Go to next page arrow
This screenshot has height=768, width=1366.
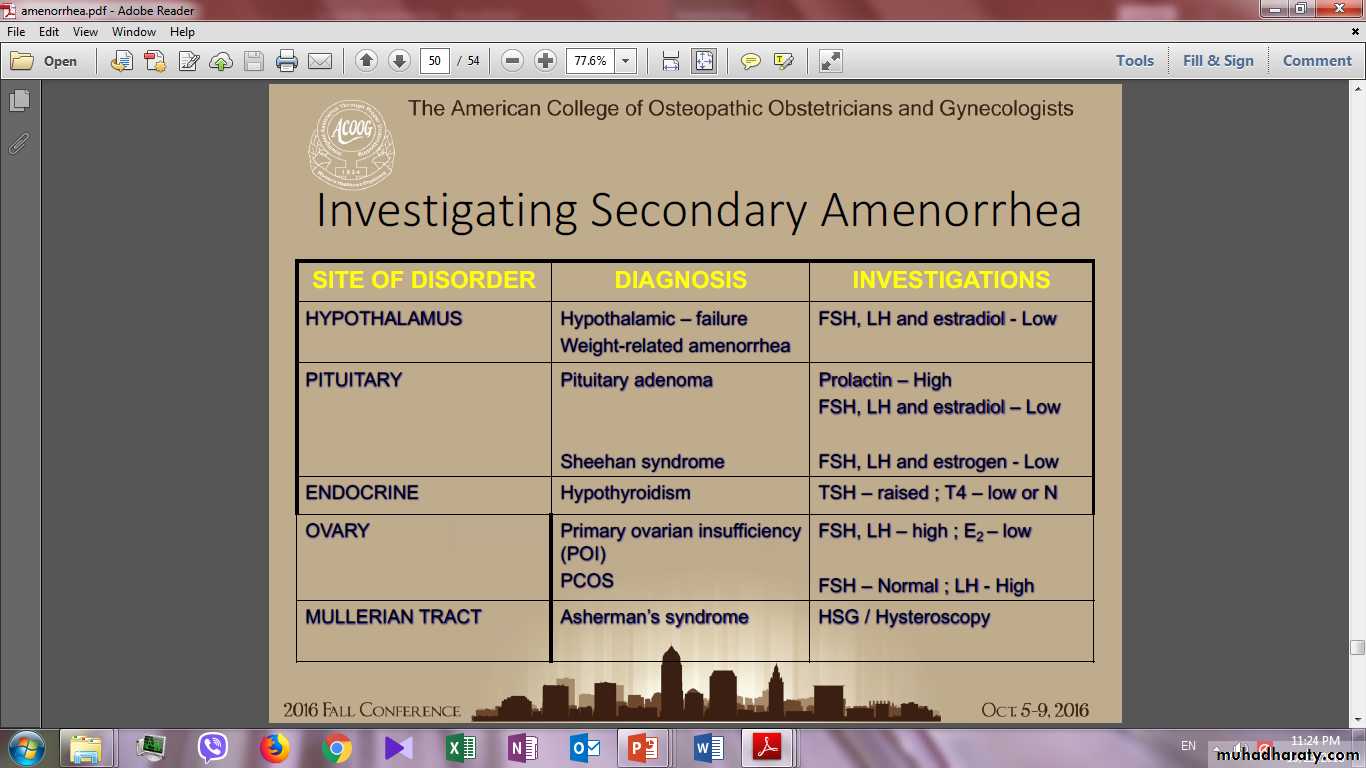point(399,61)
